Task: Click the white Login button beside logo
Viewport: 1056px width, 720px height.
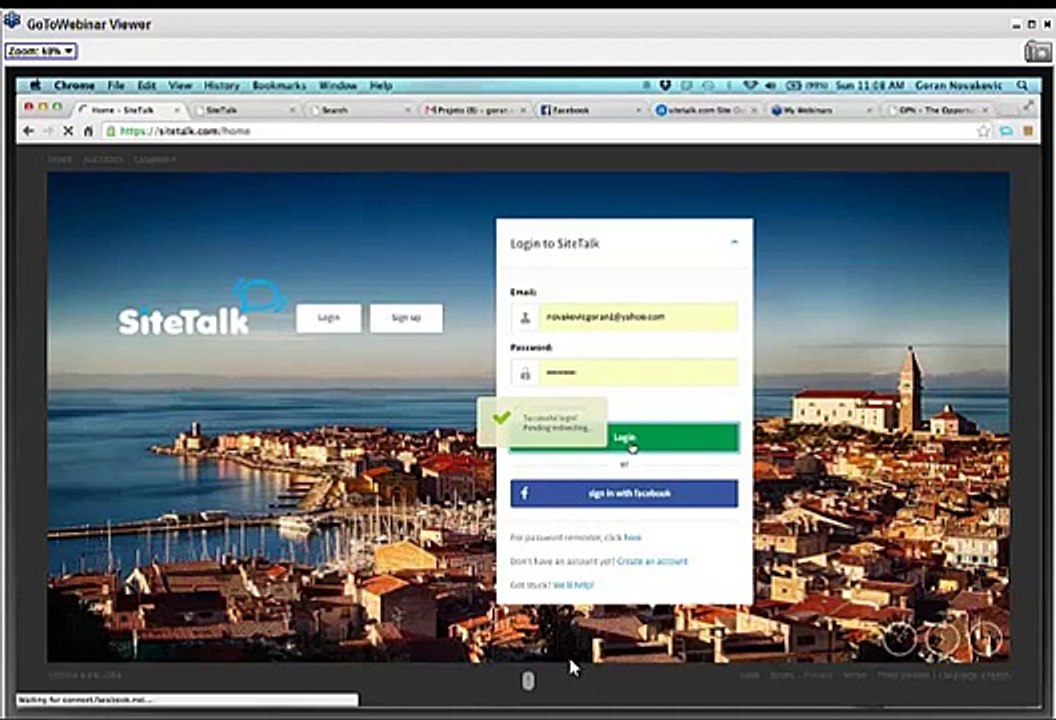Action: [x=329, y=318]
